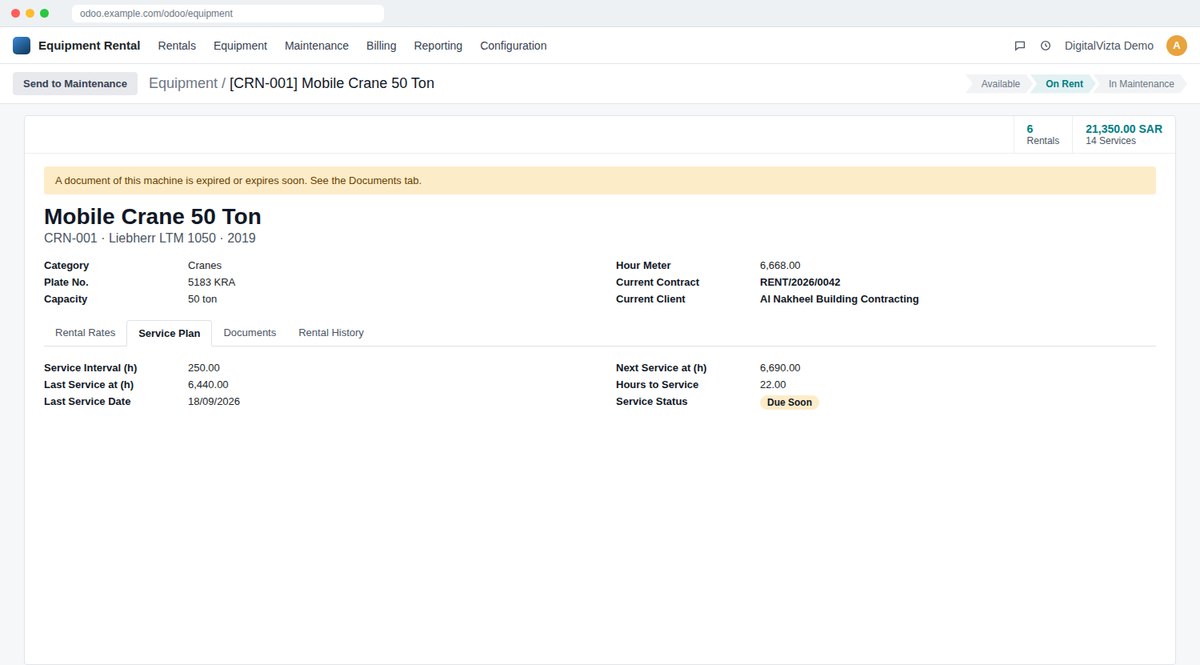Go back to Equipment breadcrumb
Image resolution: width=1200 pixels, height=665 pixels.
(183, 84)
